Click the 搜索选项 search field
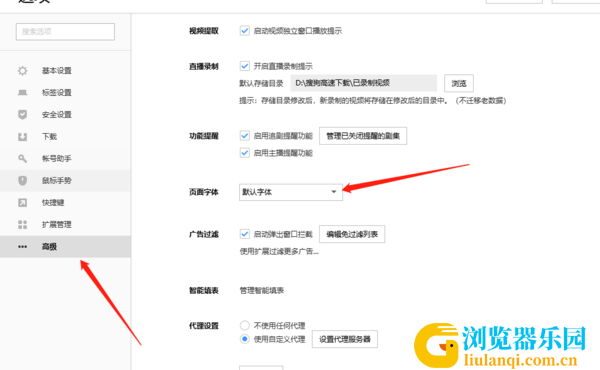Viewport: 600px width, 370px height. tap(65, 32)
